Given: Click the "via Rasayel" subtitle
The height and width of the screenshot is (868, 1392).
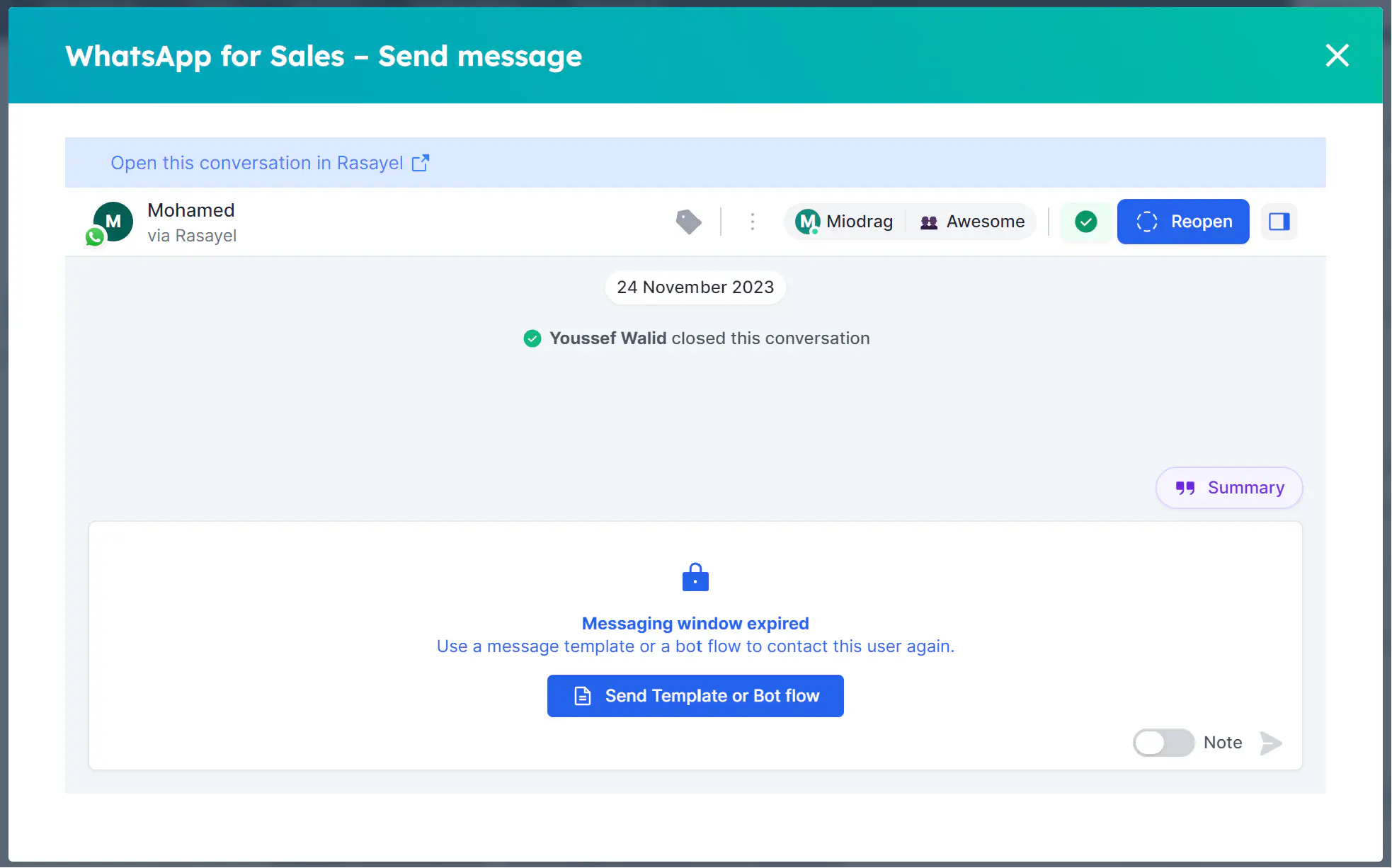Looking at the screenshot, I should click(192, 236).
